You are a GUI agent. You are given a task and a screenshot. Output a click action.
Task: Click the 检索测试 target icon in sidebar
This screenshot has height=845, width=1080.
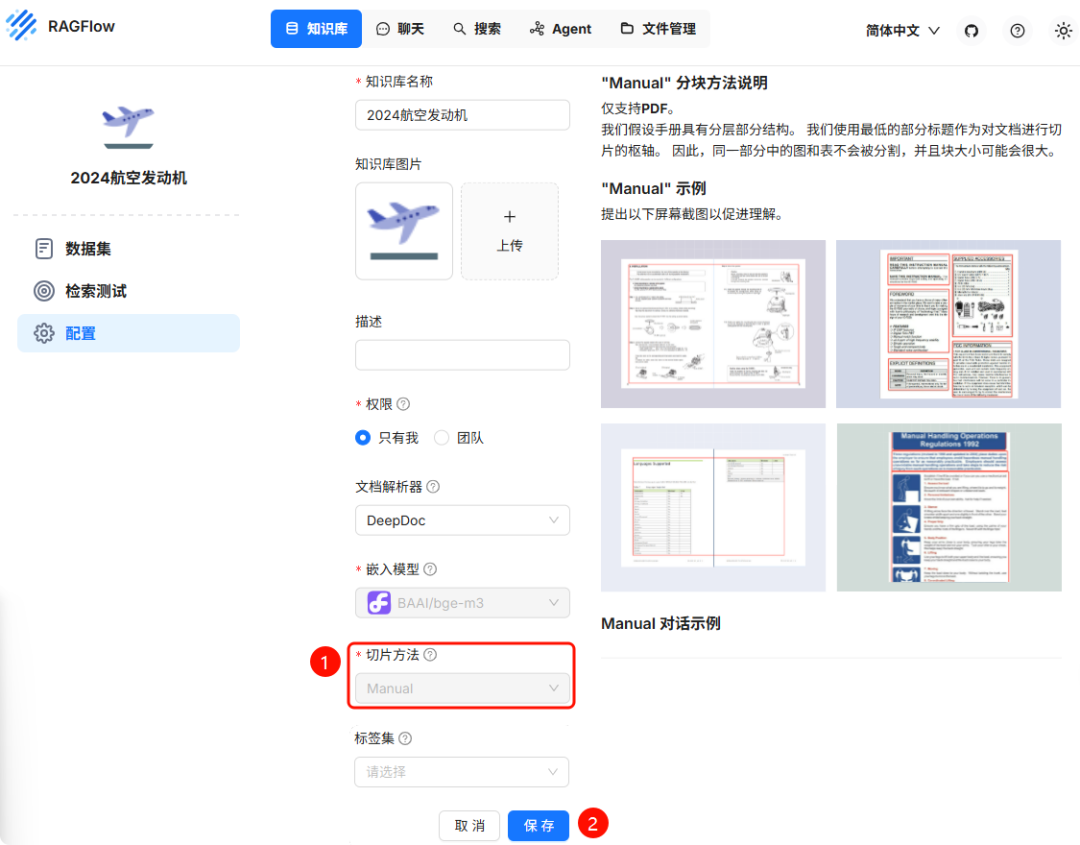coord(44,291)
